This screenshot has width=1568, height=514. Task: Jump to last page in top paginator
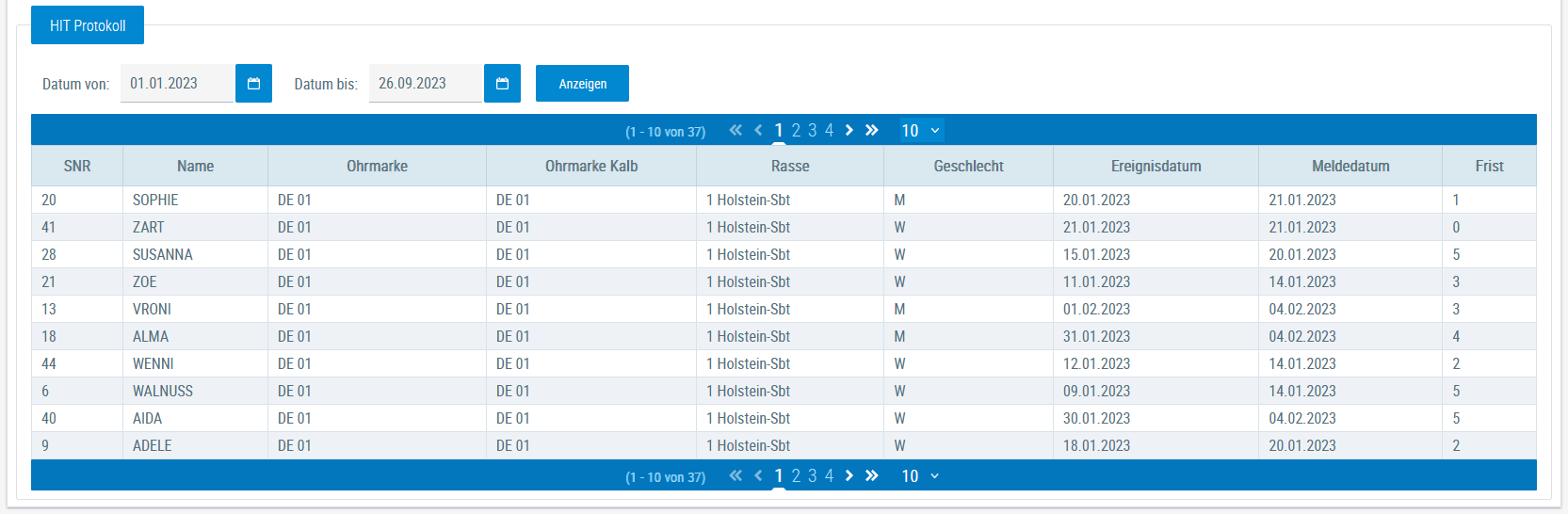pyautogui.click(x=872, y=131)
